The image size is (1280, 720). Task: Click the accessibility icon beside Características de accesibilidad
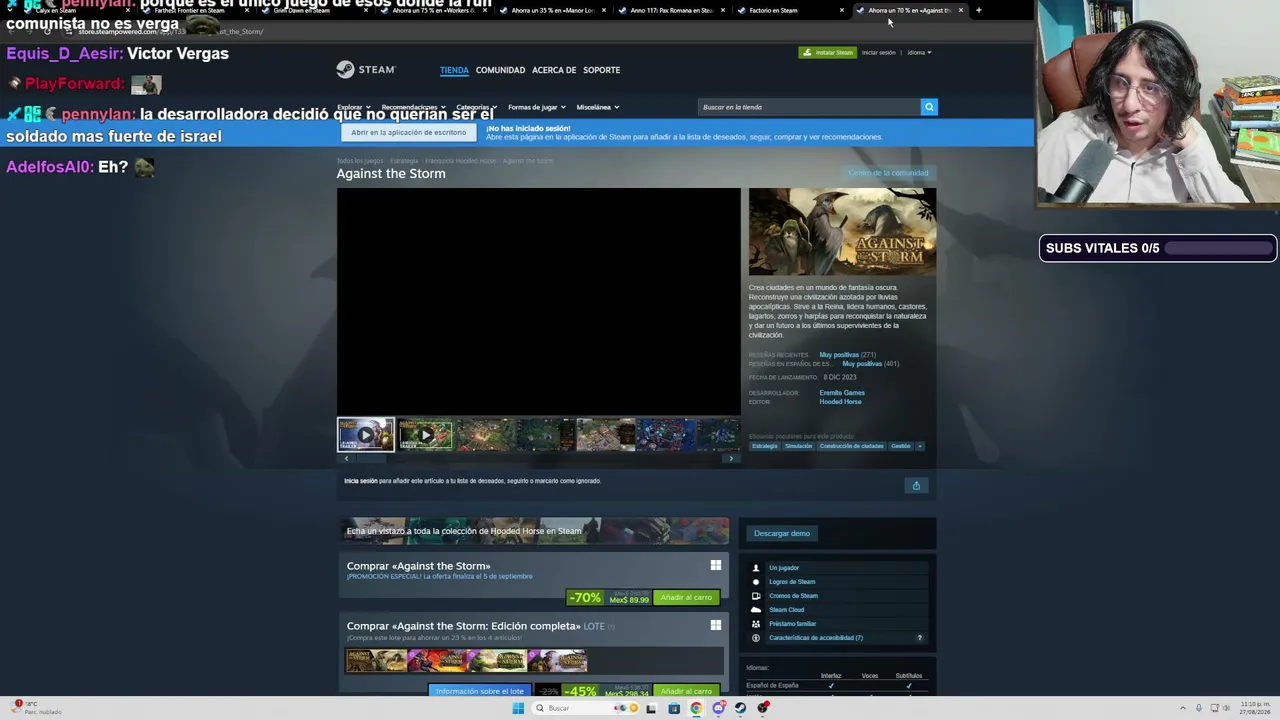[756, 638]
